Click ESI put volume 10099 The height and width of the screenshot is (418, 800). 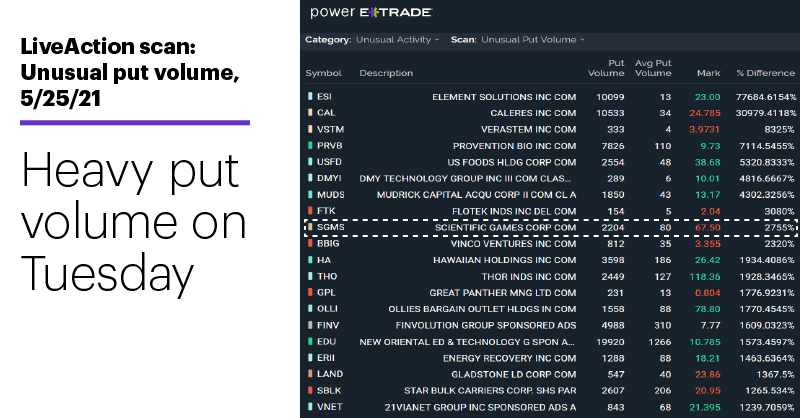point(610,97)
